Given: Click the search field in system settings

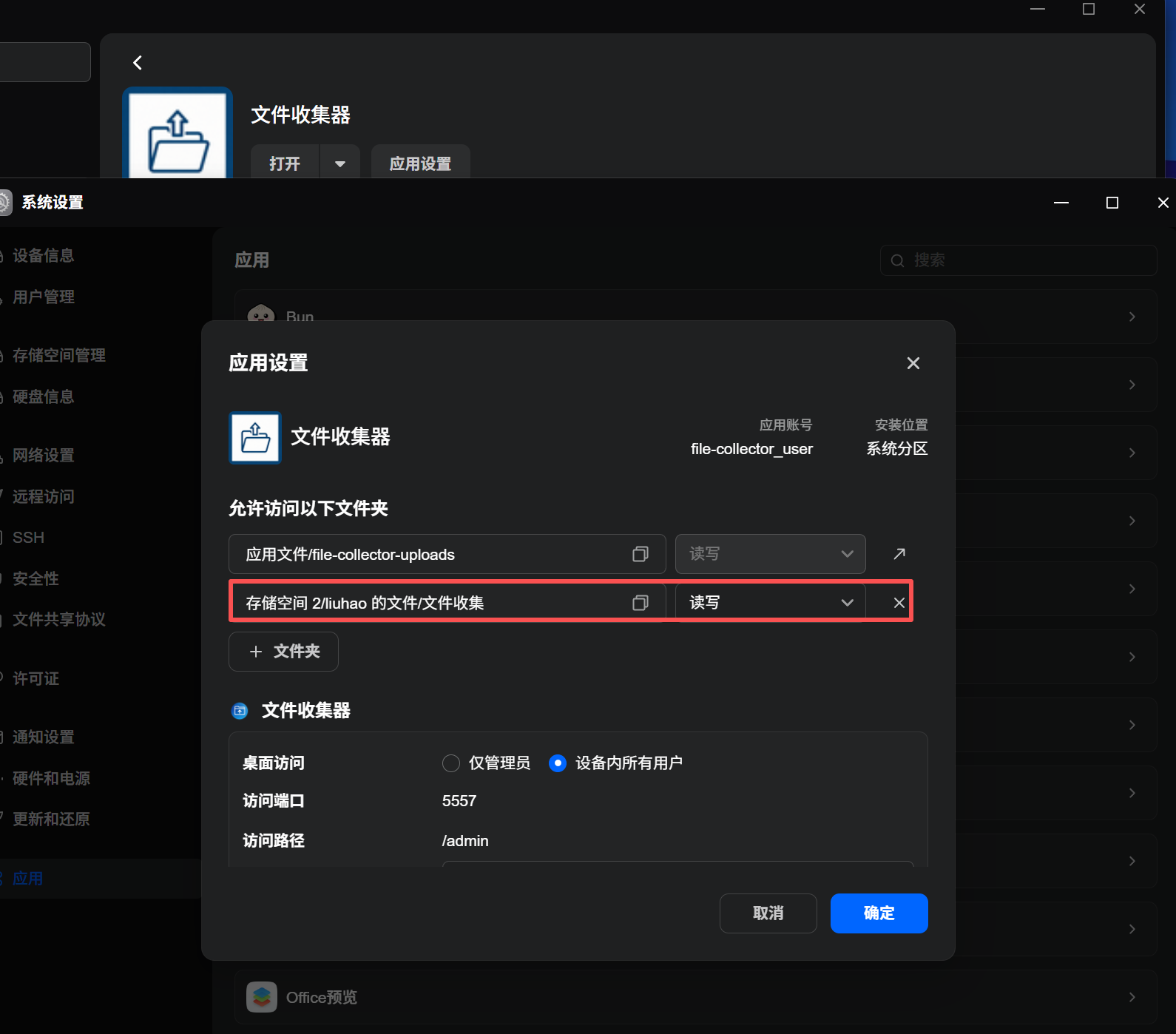Looking at the screenshot, I should pyautogui.click(x=1018, y=260).
